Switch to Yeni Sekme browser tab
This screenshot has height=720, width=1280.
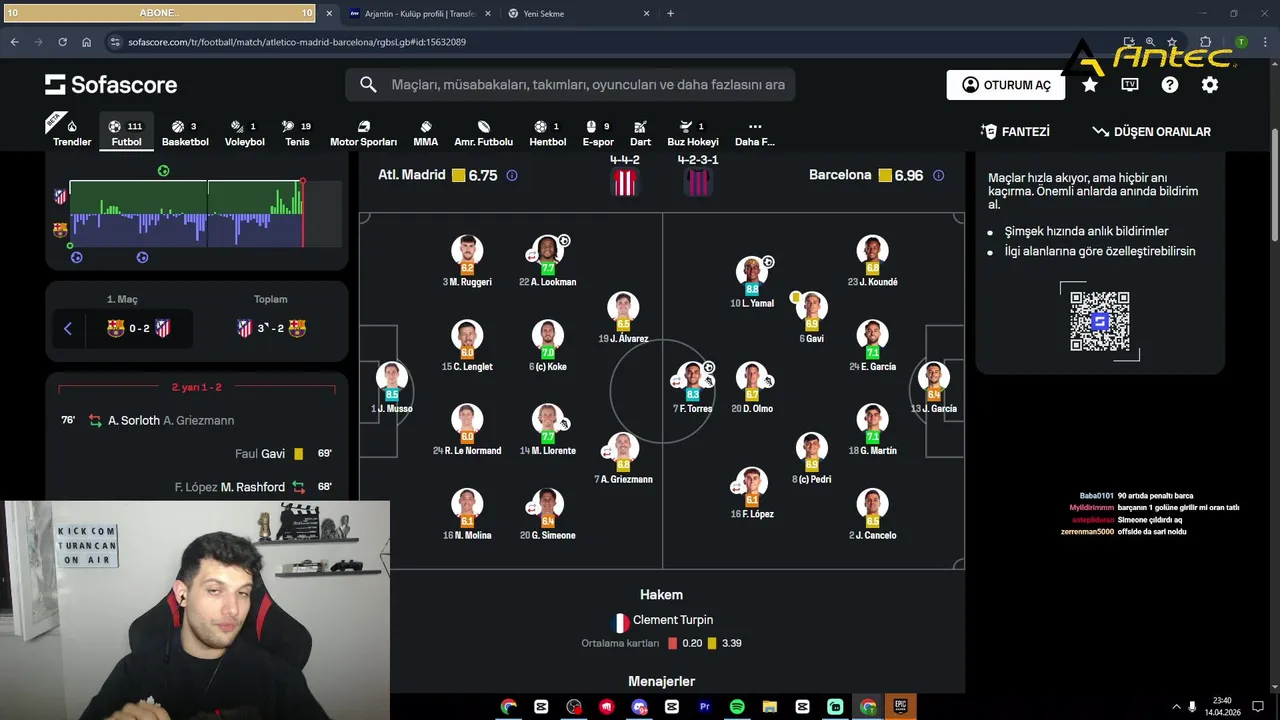[575, 14]
